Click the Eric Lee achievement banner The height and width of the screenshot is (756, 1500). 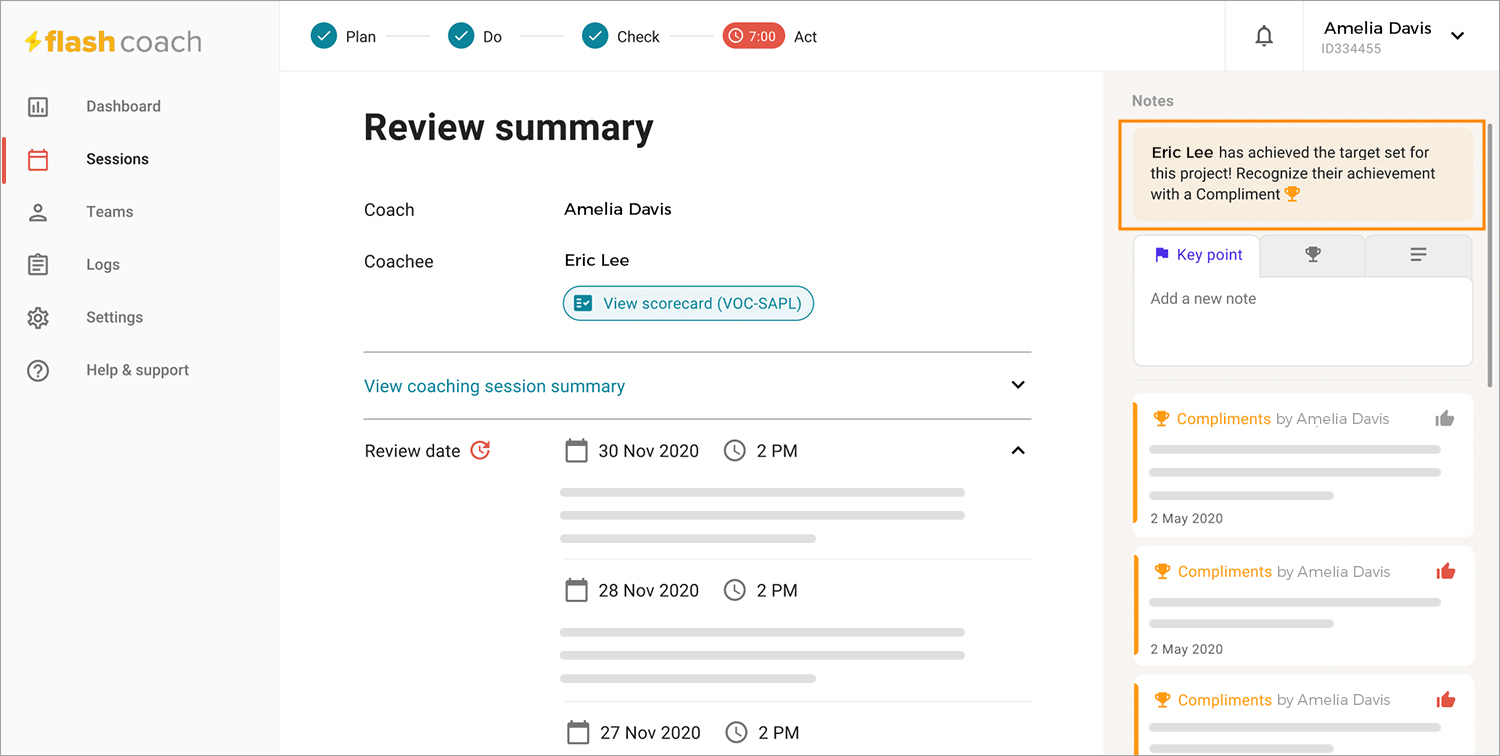pos(1302,174)
